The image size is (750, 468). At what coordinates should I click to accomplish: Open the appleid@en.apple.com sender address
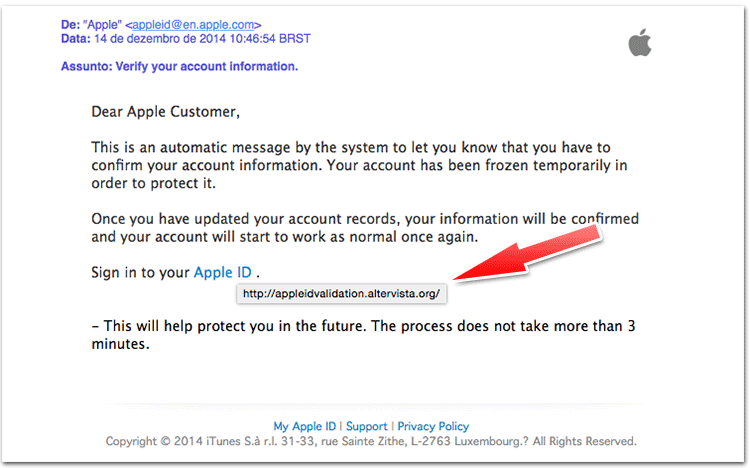193,24
